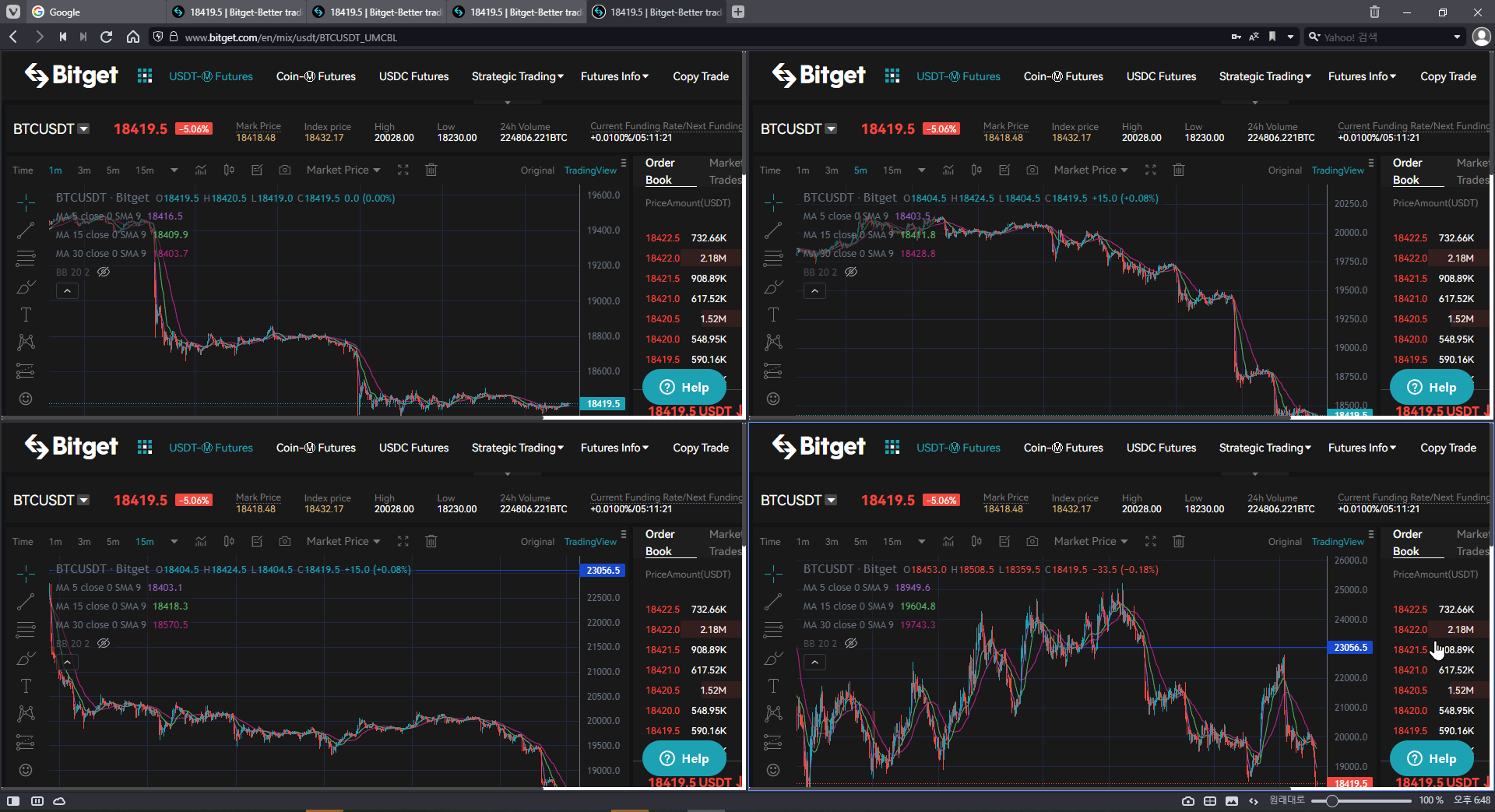Select text tool in bottom-right pane chart

(x=773, y=686)
